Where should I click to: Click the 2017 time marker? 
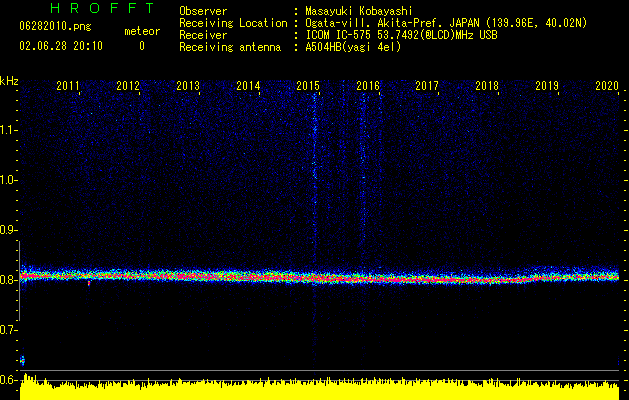pyautogui.click(x=427, y=85)
